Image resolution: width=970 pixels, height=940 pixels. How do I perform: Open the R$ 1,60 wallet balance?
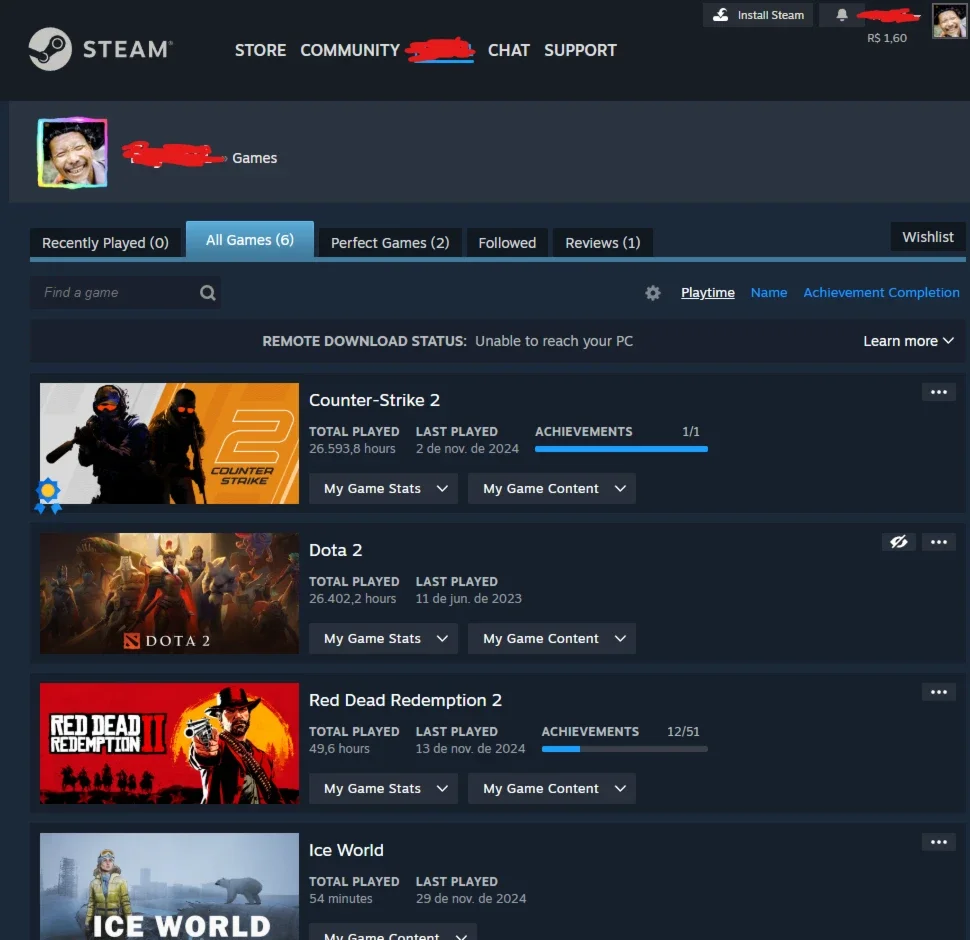tap(887, 38)
